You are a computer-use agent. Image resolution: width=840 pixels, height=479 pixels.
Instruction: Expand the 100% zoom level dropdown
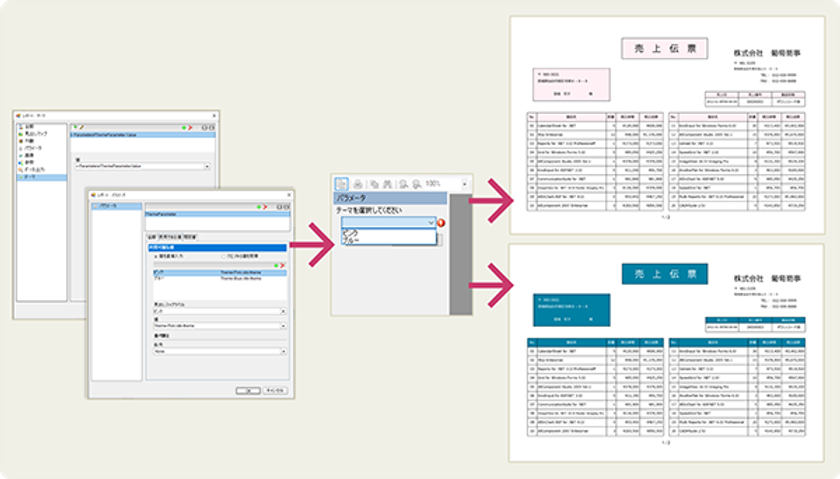pos(464,184)
